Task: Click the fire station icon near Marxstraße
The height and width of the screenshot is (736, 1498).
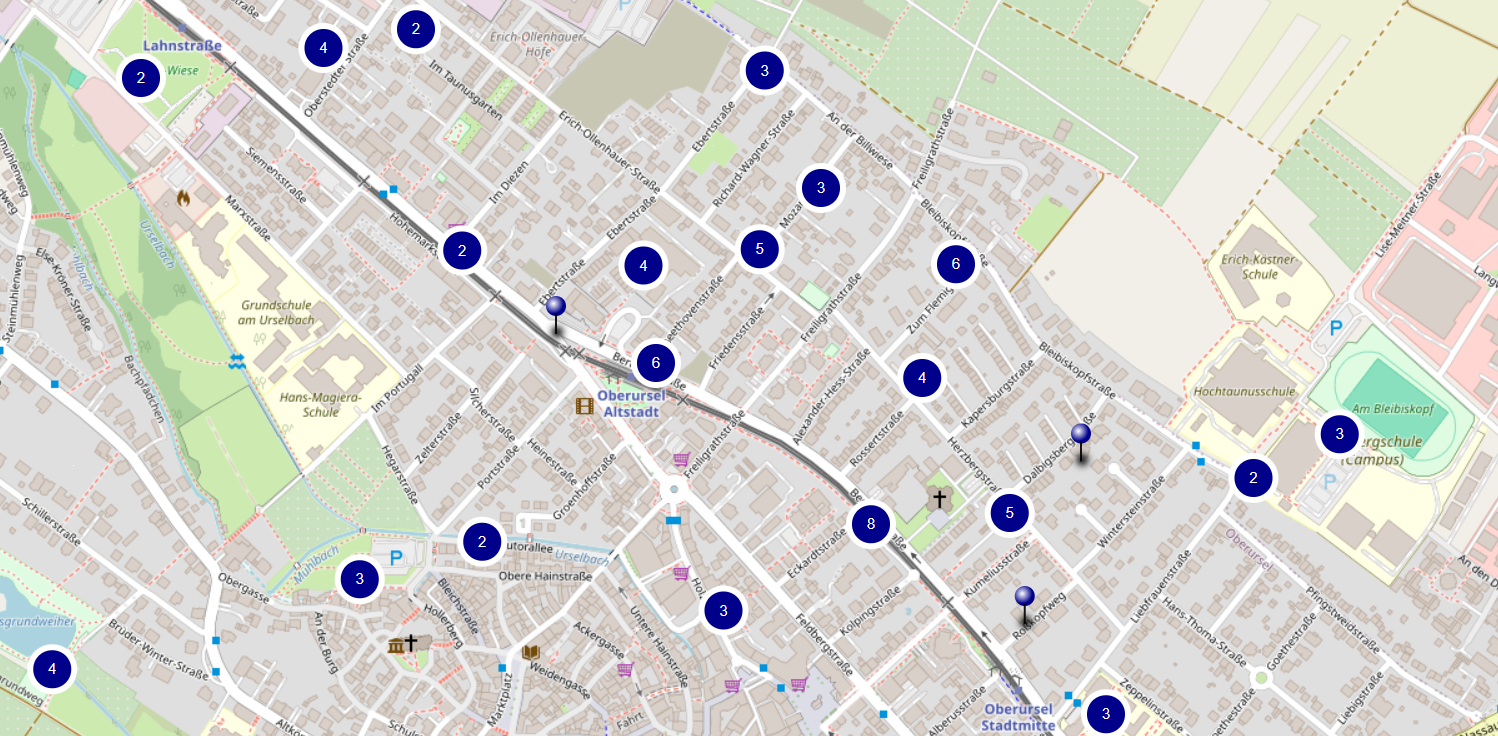Action: (183, 198)
